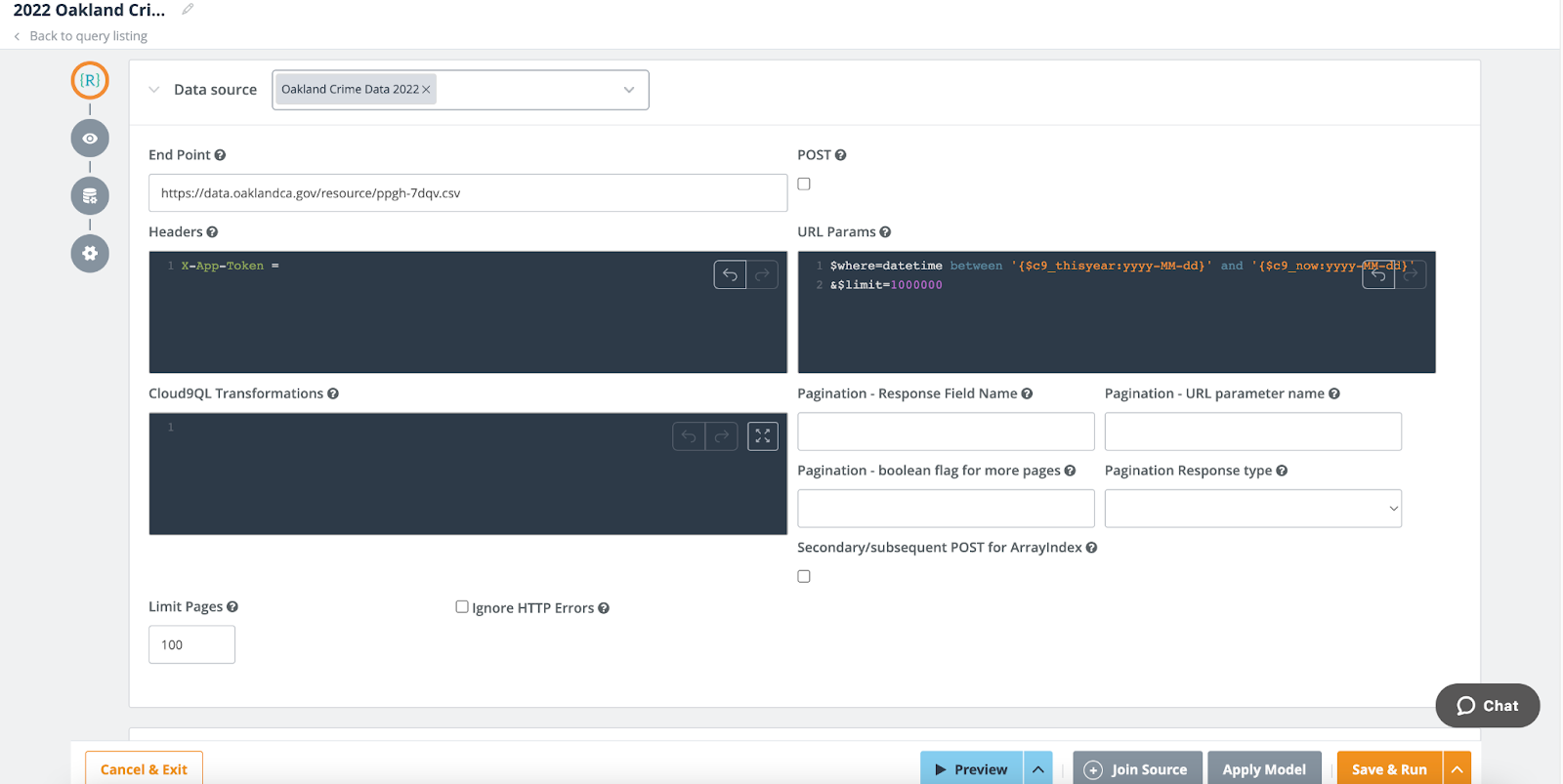Click the Preview button
This screenshot has height=784, width=1563.
pos(971,769)
